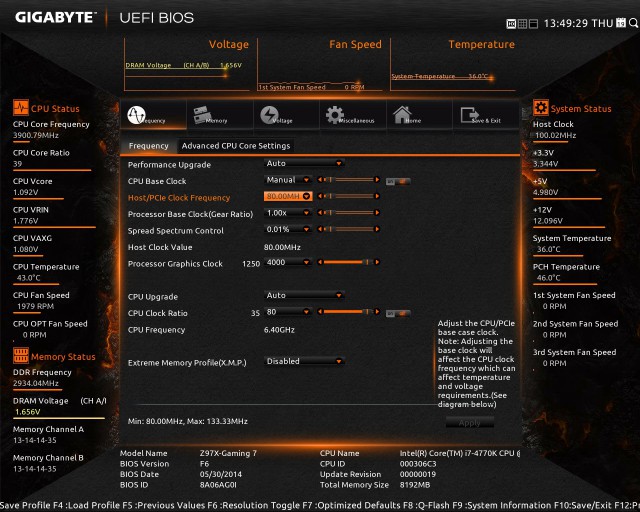This screenshot has height=512, width=640.
Task: Click the Voltage graph panel
Action: [x=187, y=65]
